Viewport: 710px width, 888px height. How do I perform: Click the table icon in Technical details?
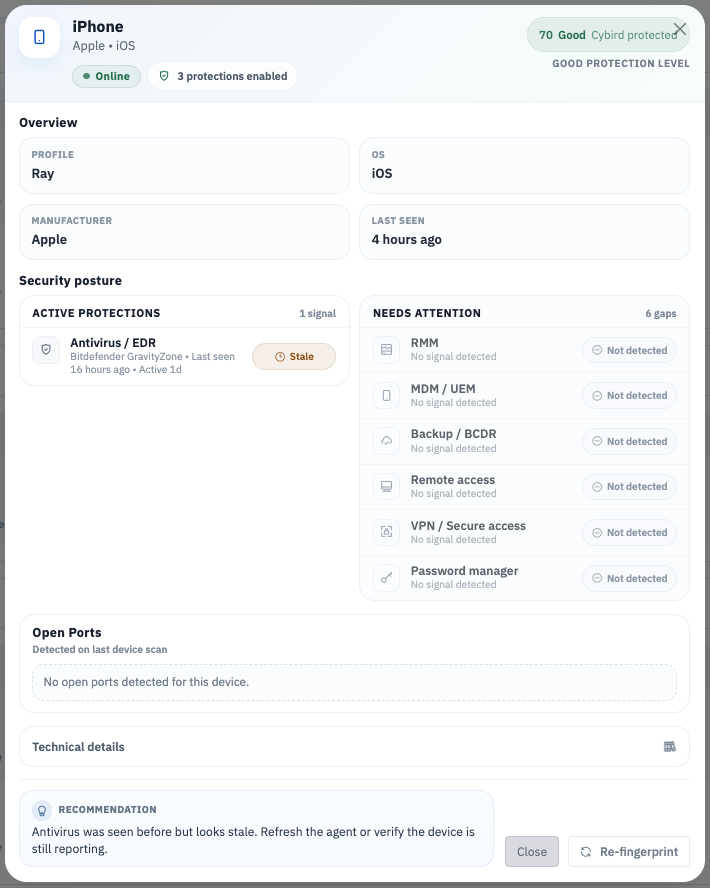[670, 746]
